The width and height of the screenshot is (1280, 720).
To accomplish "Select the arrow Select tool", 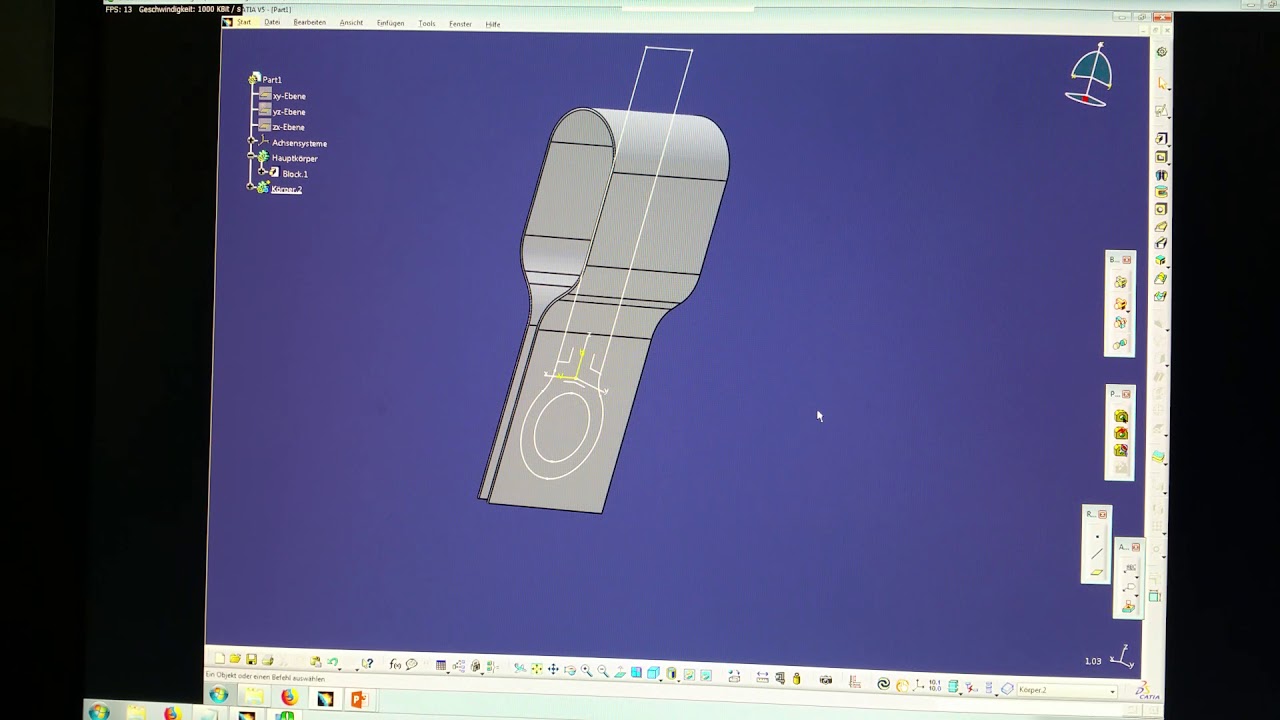I will pyautogui.click(x=1162, y=83).
